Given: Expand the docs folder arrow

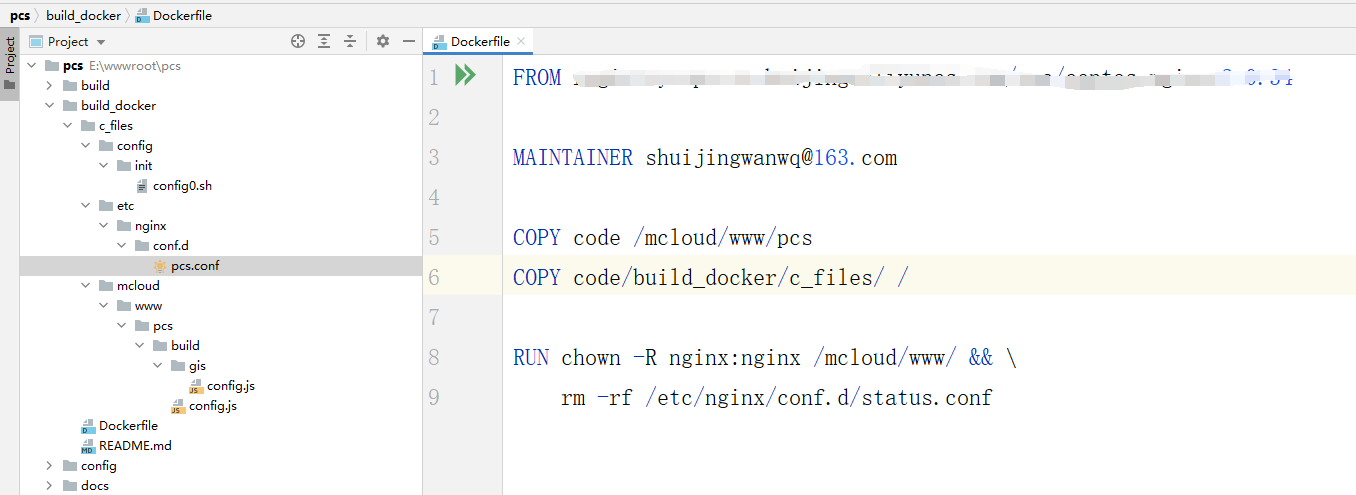Looking at the screenshot, I should click(x=50, y=486).
